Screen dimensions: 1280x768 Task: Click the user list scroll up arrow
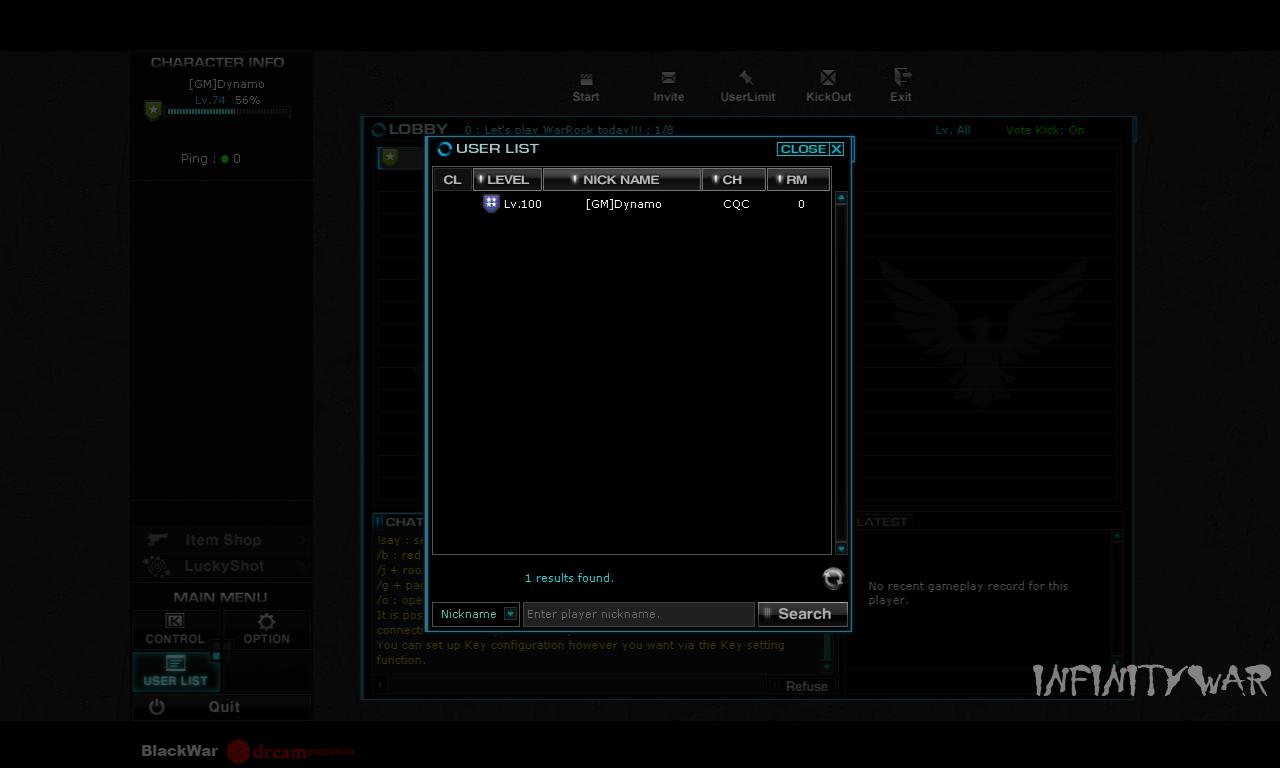(x=841, y=198)
